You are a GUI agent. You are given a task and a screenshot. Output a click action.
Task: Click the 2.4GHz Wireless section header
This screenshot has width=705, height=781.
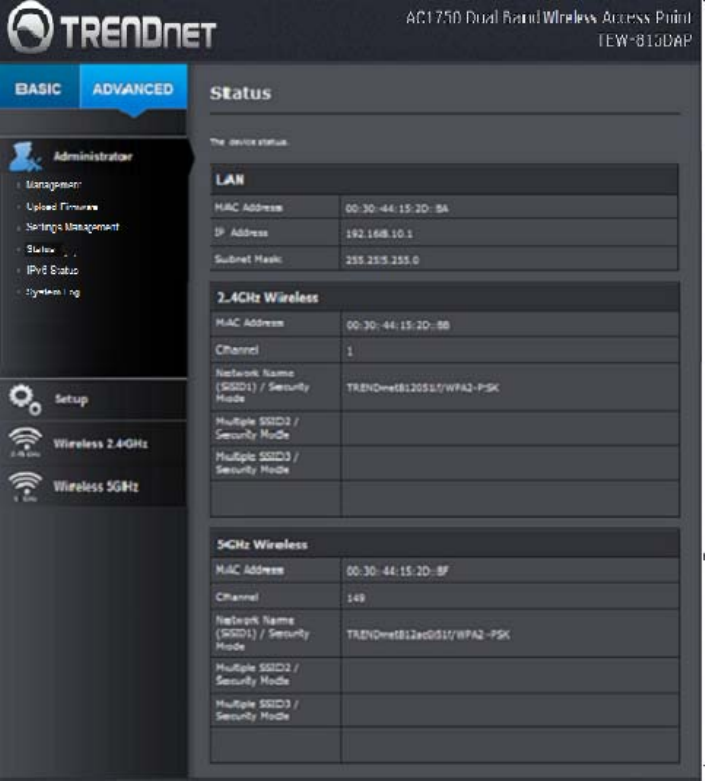coord(445,297)
